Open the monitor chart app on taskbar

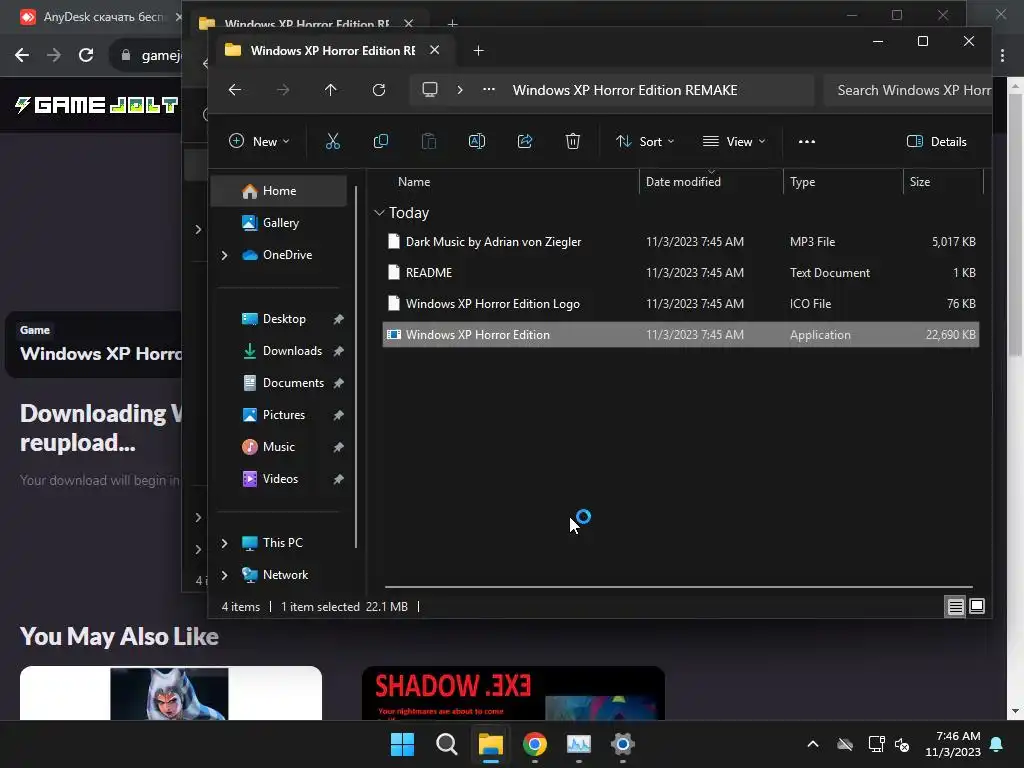tap(579, 744)
